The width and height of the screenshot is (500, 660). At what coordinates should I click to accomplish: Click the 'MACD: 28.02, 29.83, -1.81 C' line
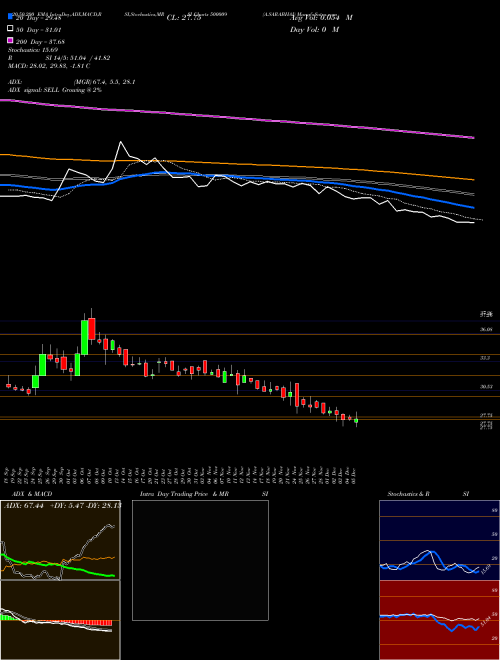coord(49,66)
